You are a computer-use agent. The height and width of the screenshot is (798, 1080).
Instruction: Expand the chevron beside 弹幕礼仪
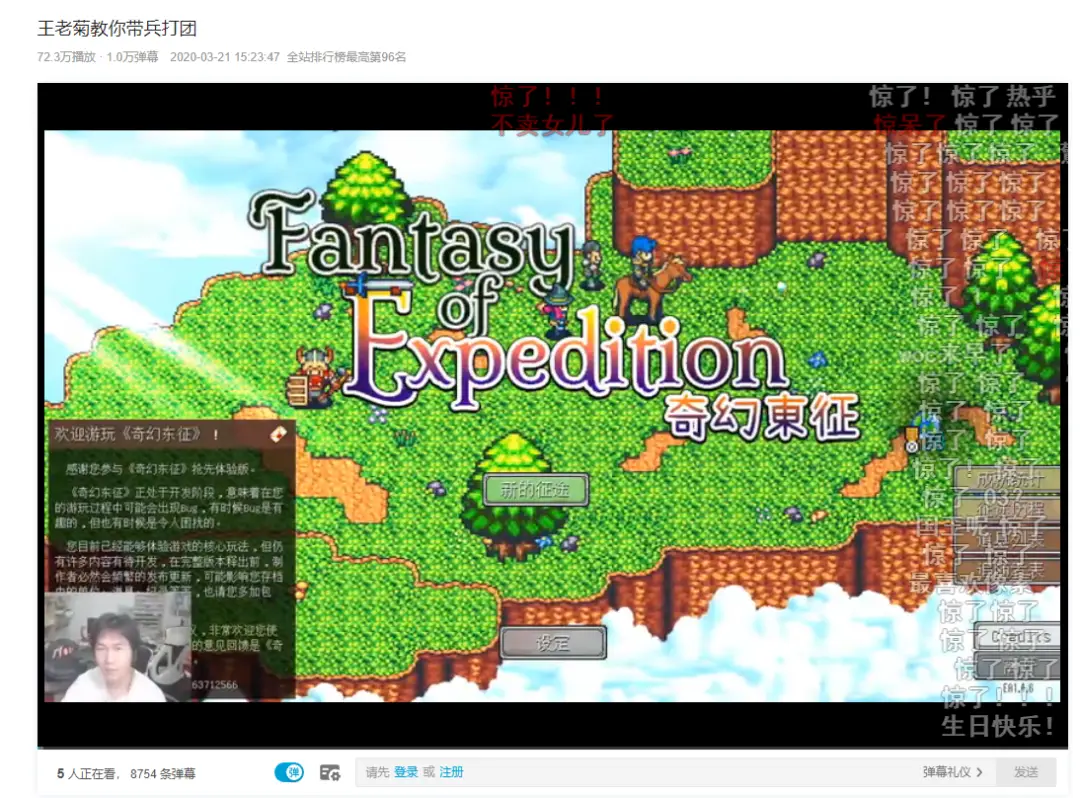click(979, 772)
